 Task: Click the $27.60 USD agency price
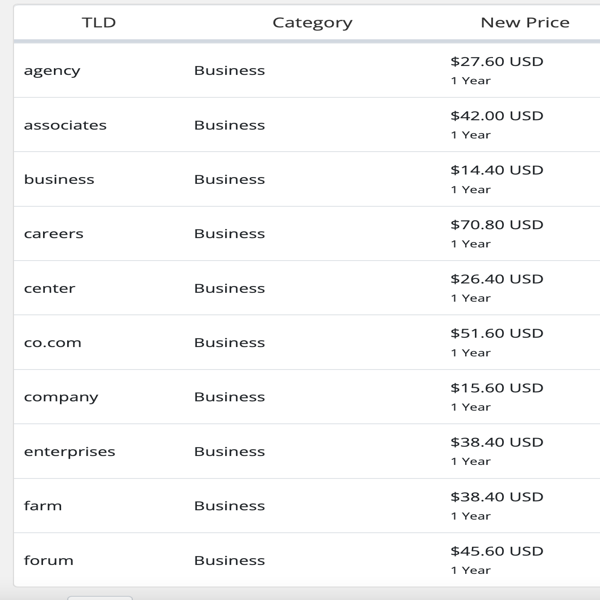click(x=497, y=62)
